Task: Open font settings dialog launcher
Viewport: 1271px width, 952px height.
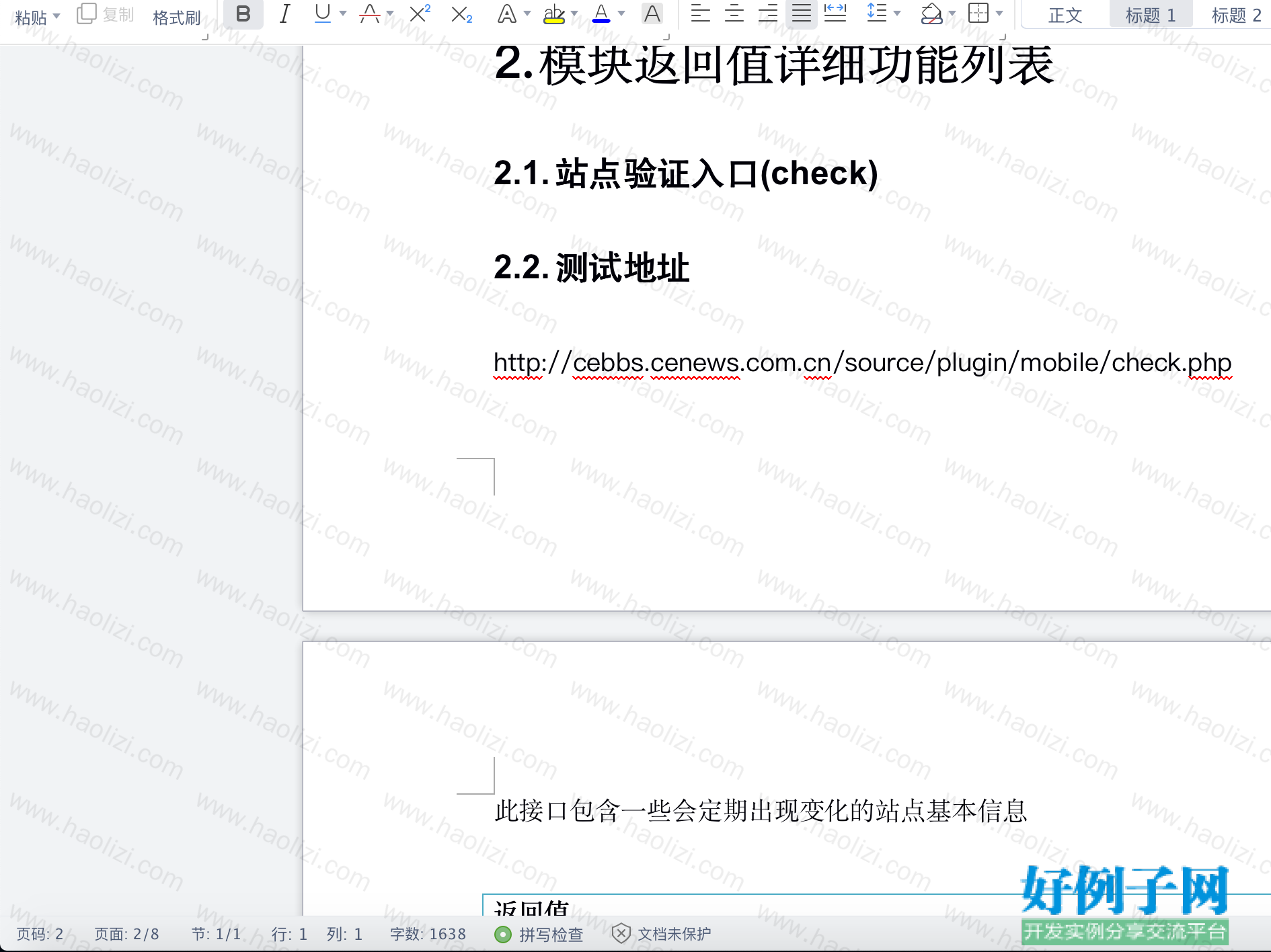Action: 666,37
